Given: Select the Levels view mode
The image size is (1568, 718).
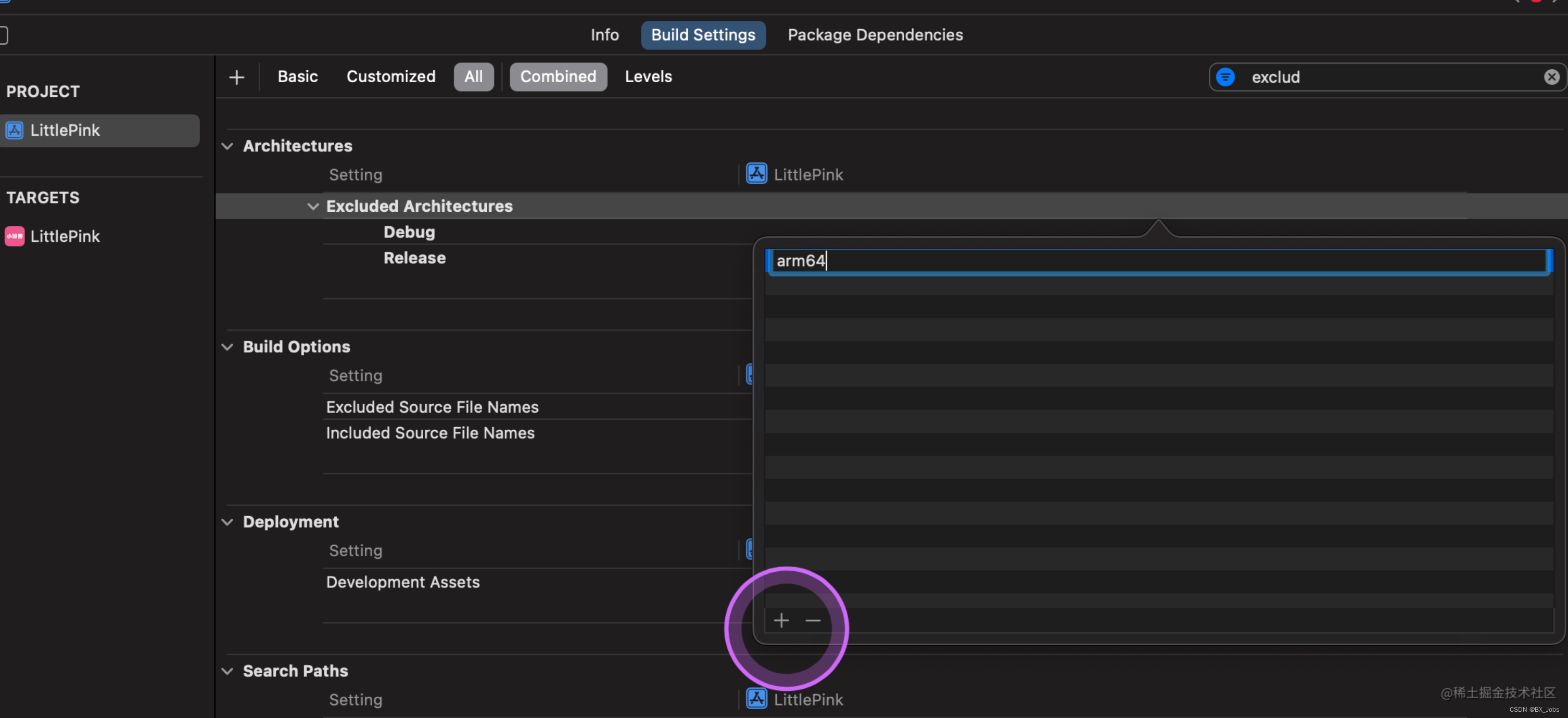Looking at the screenshot, I should click(x=648, y=76).
